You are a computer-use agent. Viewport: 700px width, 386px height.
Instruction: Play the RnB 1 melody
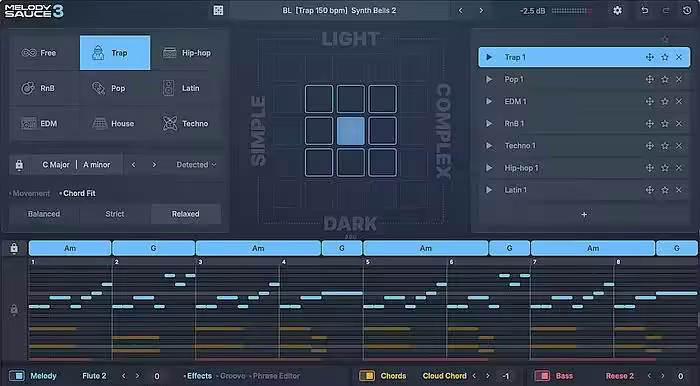tap(489, 123)
